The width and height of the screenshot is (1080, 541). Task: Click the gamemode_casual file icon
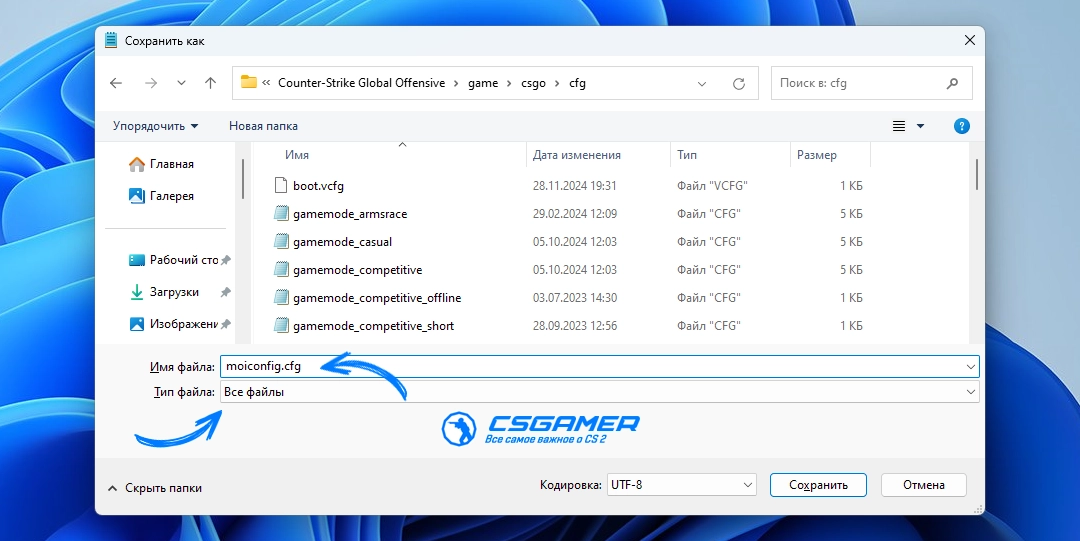[280, 242]
